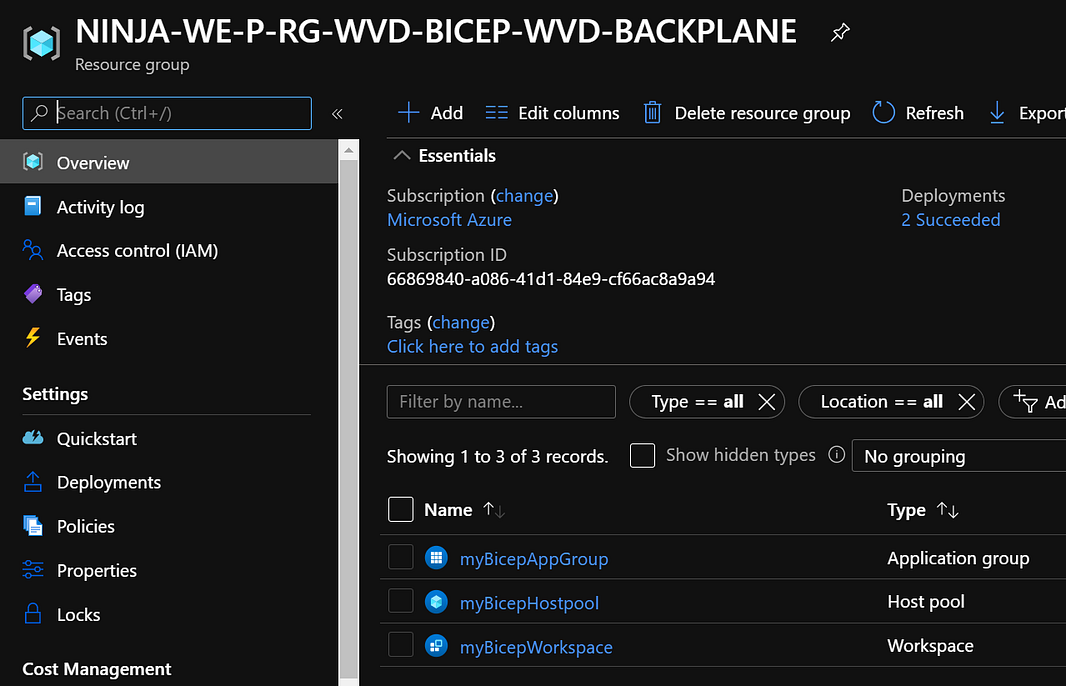Viewport: 1066px width, 686px height.
Task: Click the Access control people icon
Action: (x=33, y=250)
